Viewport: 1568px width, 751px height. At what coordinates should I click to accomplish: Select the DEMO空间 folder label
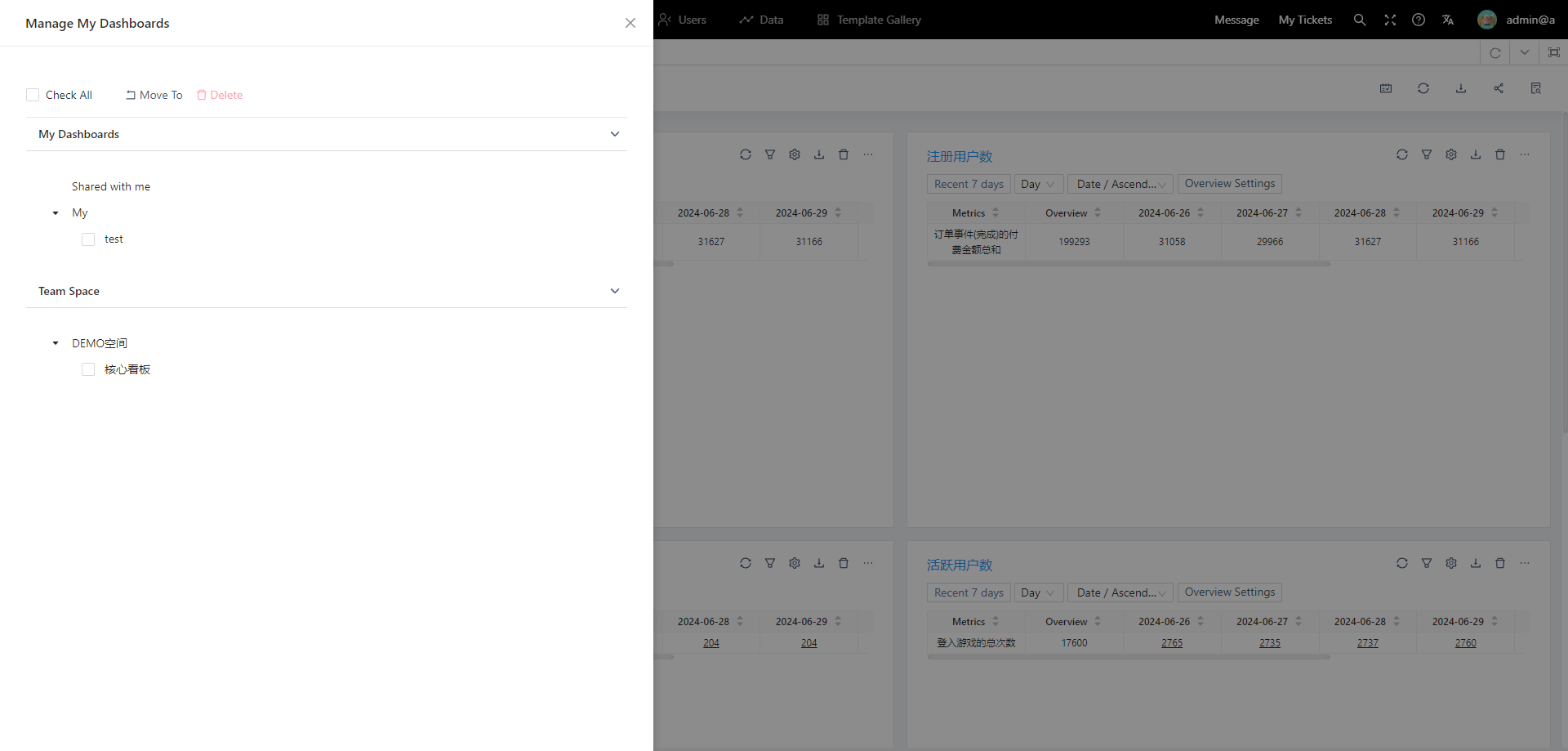(x=100, y=343)
